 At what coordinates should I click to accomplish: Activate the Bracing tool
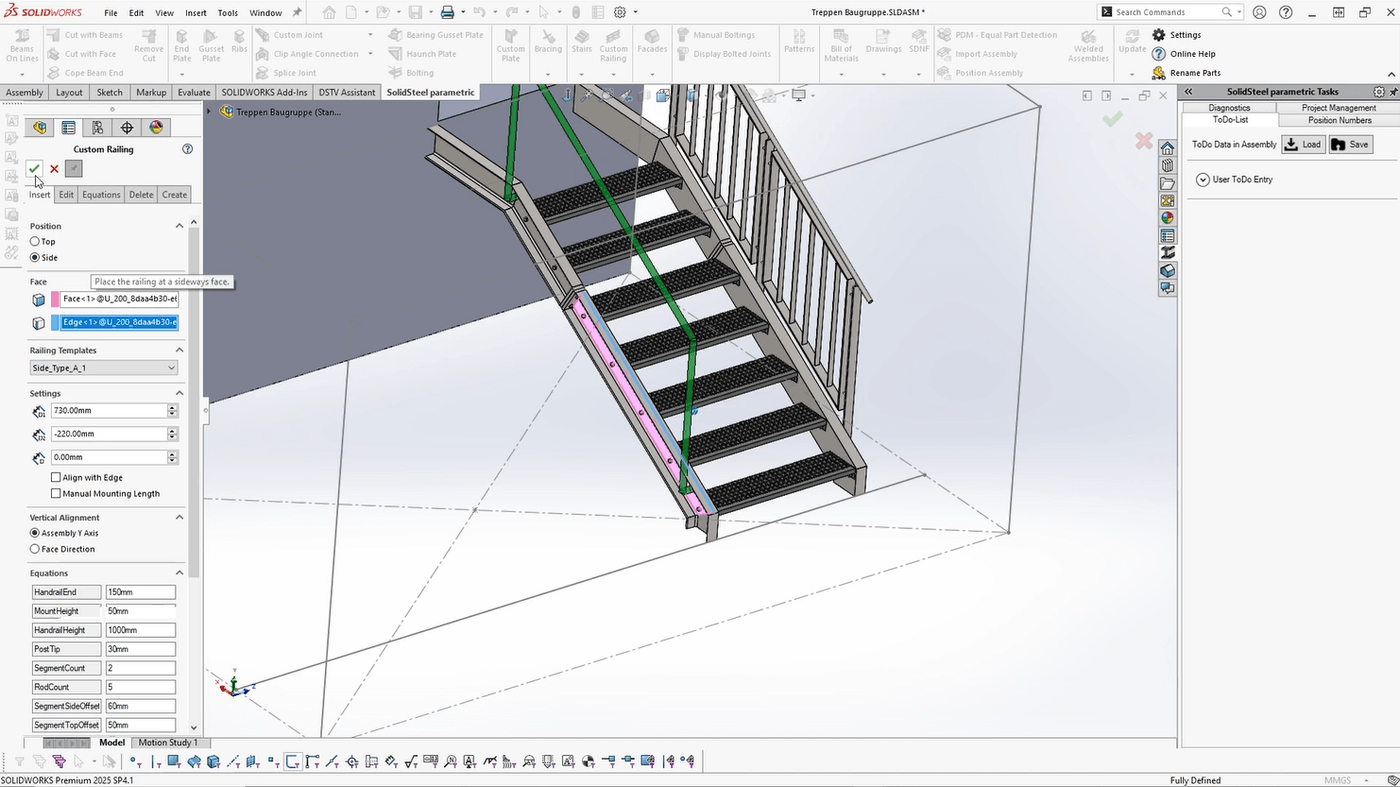[x=548, y=47]
